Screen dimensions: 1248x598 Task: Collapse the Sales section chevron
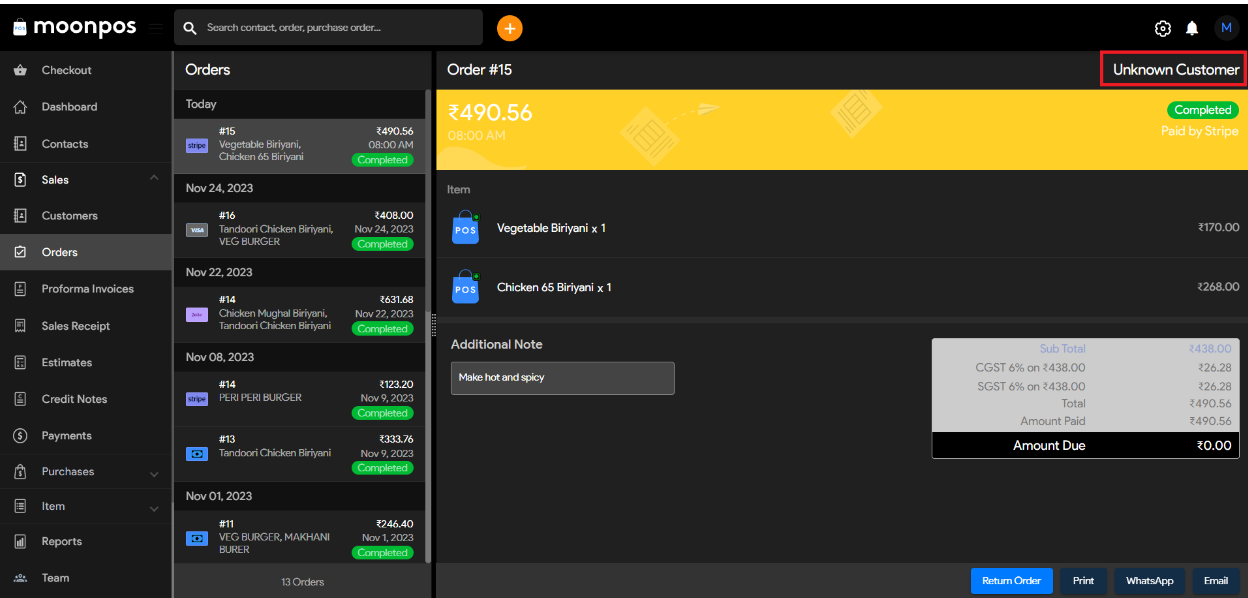click(x=153, y=178)
